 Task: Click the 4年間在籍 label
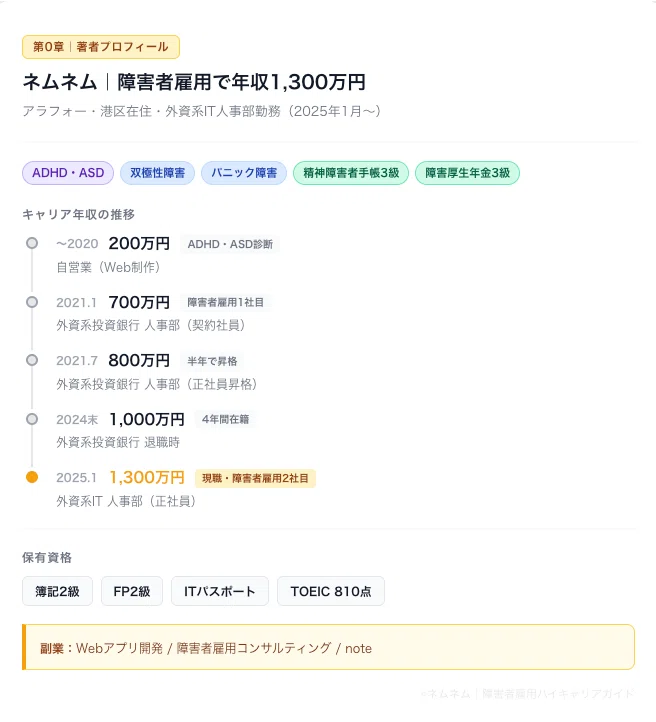pyautogui.click(x=225, y=419)
